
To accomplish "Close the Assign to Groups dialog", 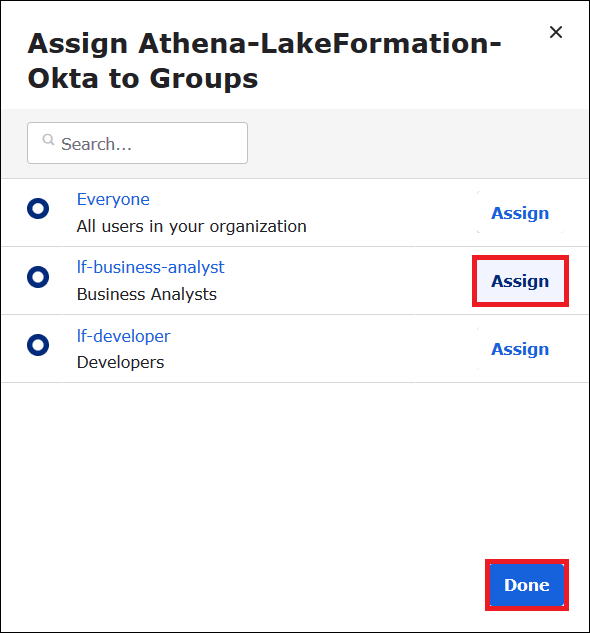I will 556,32.
